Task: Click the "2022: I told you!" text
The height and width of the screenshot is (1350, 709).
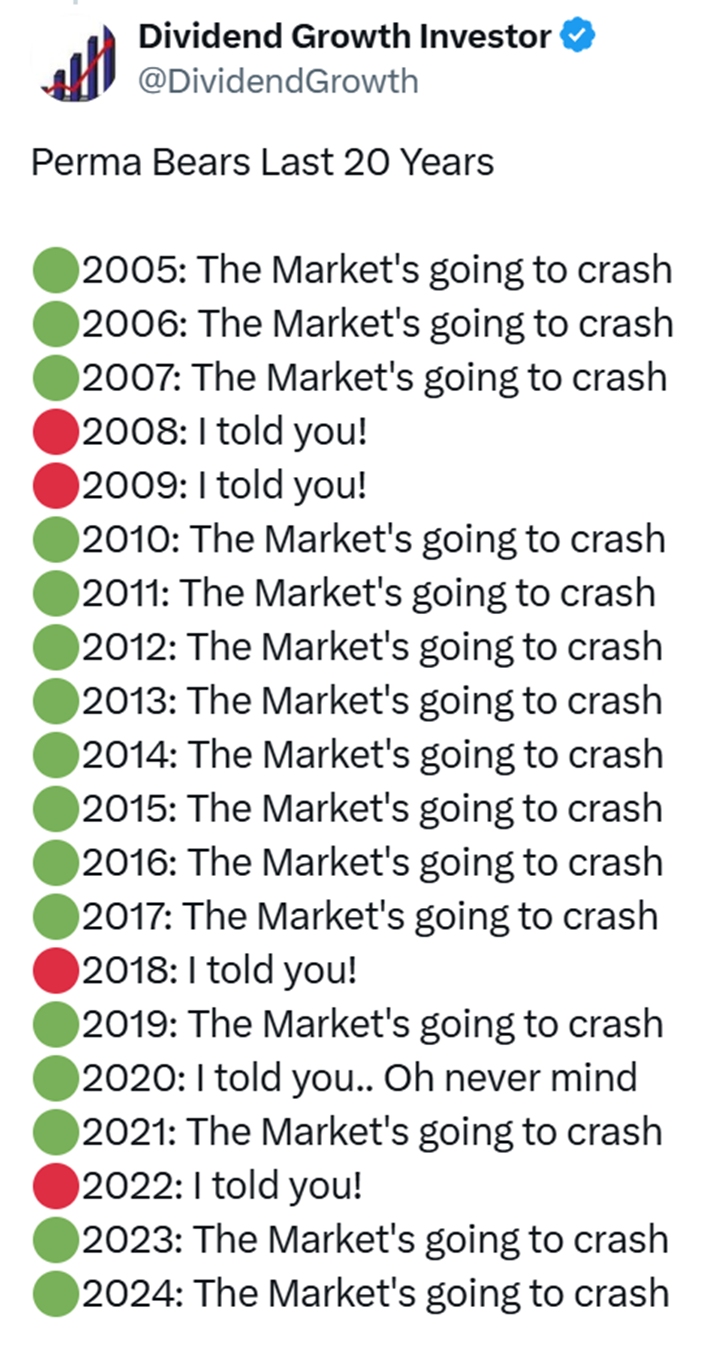Action: (x=223, y=1186)
